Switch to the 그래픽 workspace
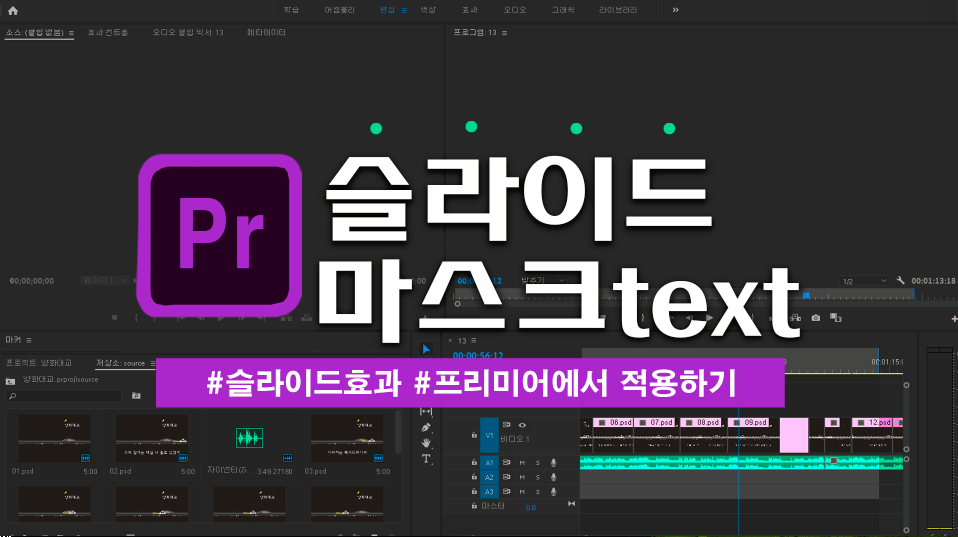The width and height of the screenshot is (958, 537). [563, 10]
